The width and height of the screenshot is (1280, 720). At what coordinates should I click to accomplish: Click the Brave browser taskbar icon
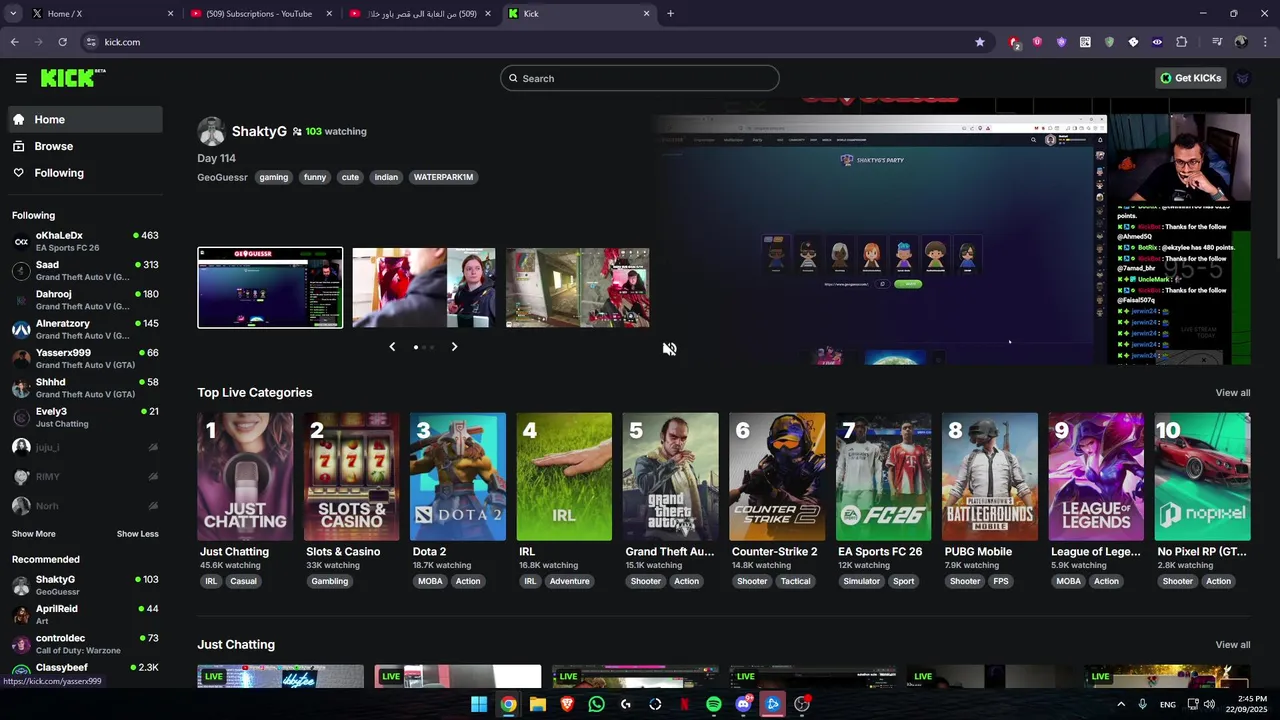tap(567, 704)
